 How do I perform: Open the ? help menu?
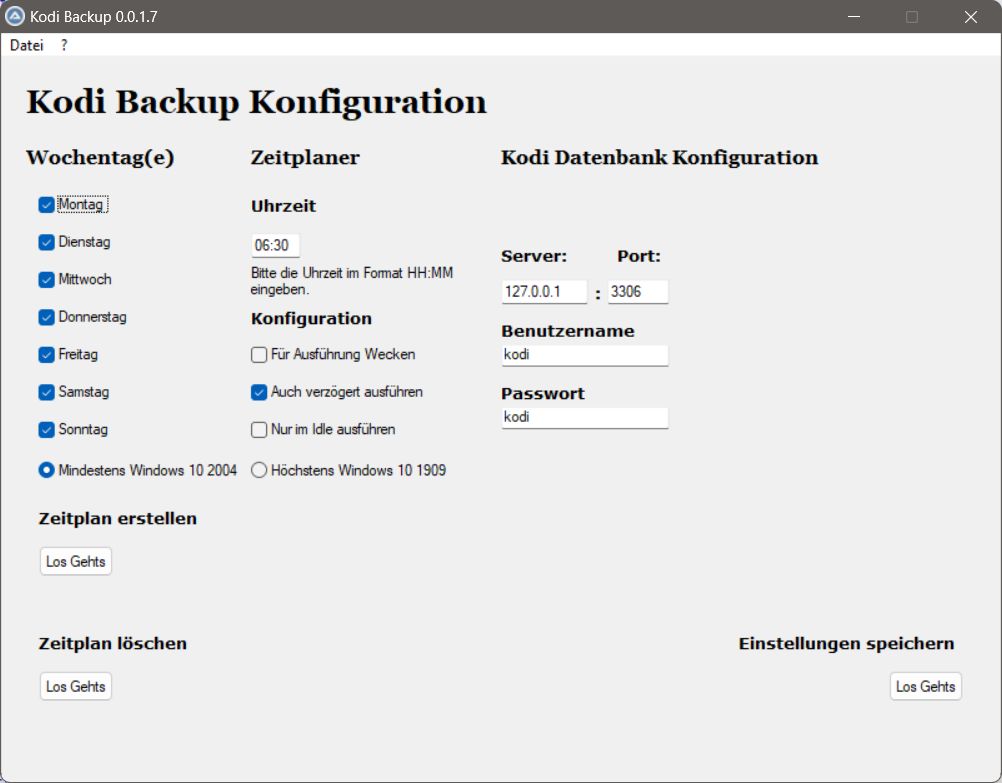pyautogui.click(x=64, y=45)
